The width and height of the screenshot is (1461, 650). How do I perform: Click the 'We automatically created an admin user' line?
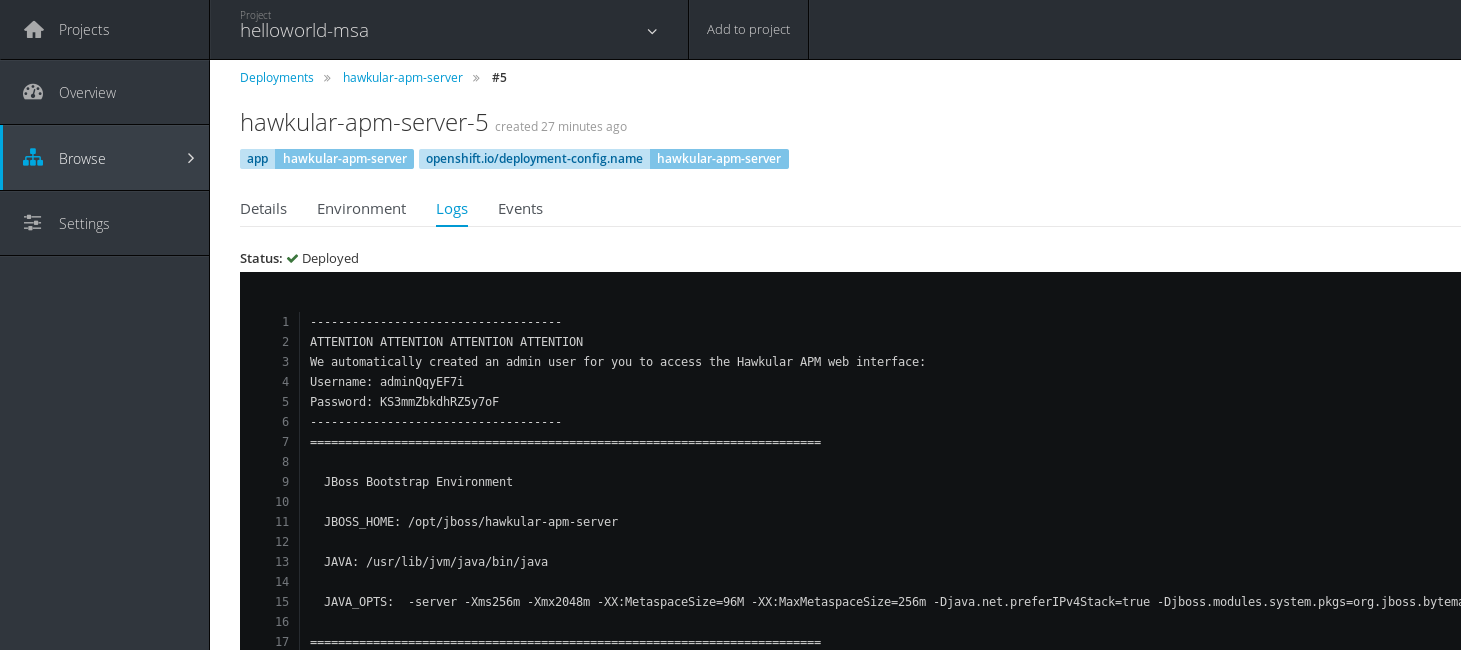click(618, 362)
